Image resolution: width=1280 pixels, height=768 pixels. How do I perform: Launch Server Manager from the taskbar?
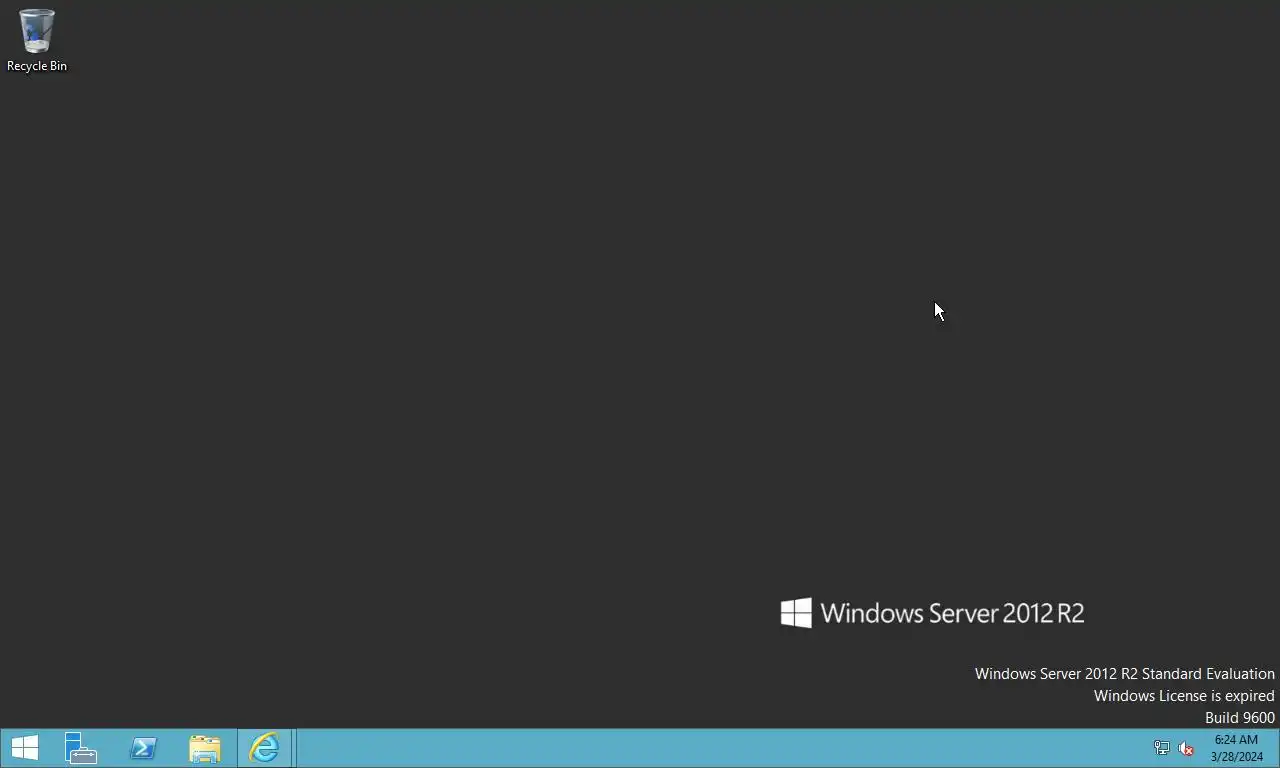click(x=81, y=748)
